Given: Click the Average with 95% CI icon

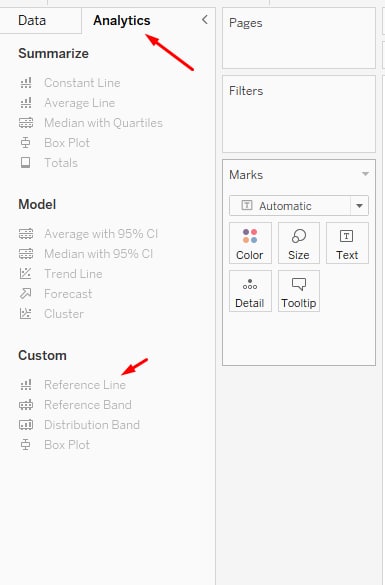Looking at the screenshot, I should 26,234.
